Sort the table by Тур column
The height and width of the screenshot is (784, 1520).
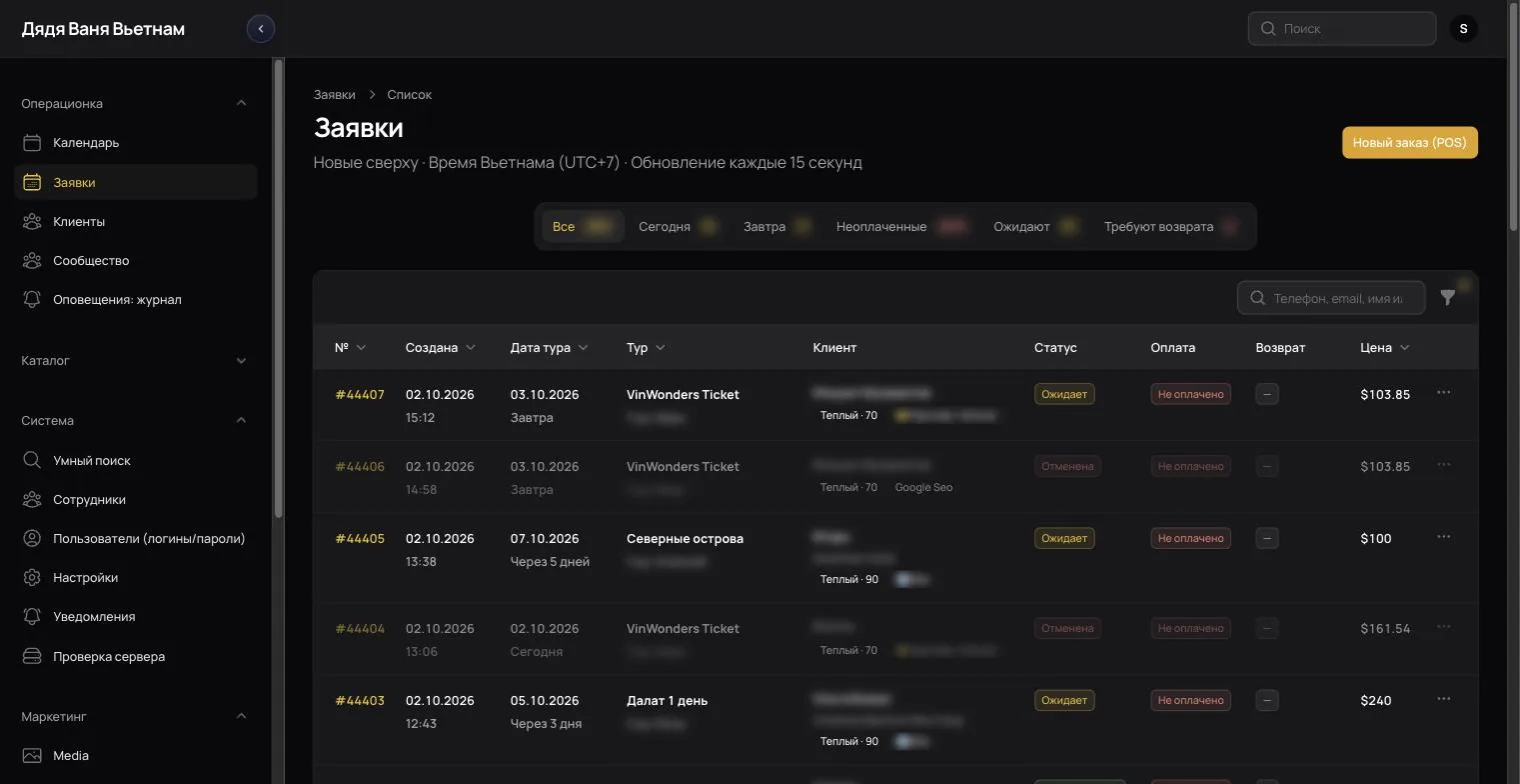point(646,348)
